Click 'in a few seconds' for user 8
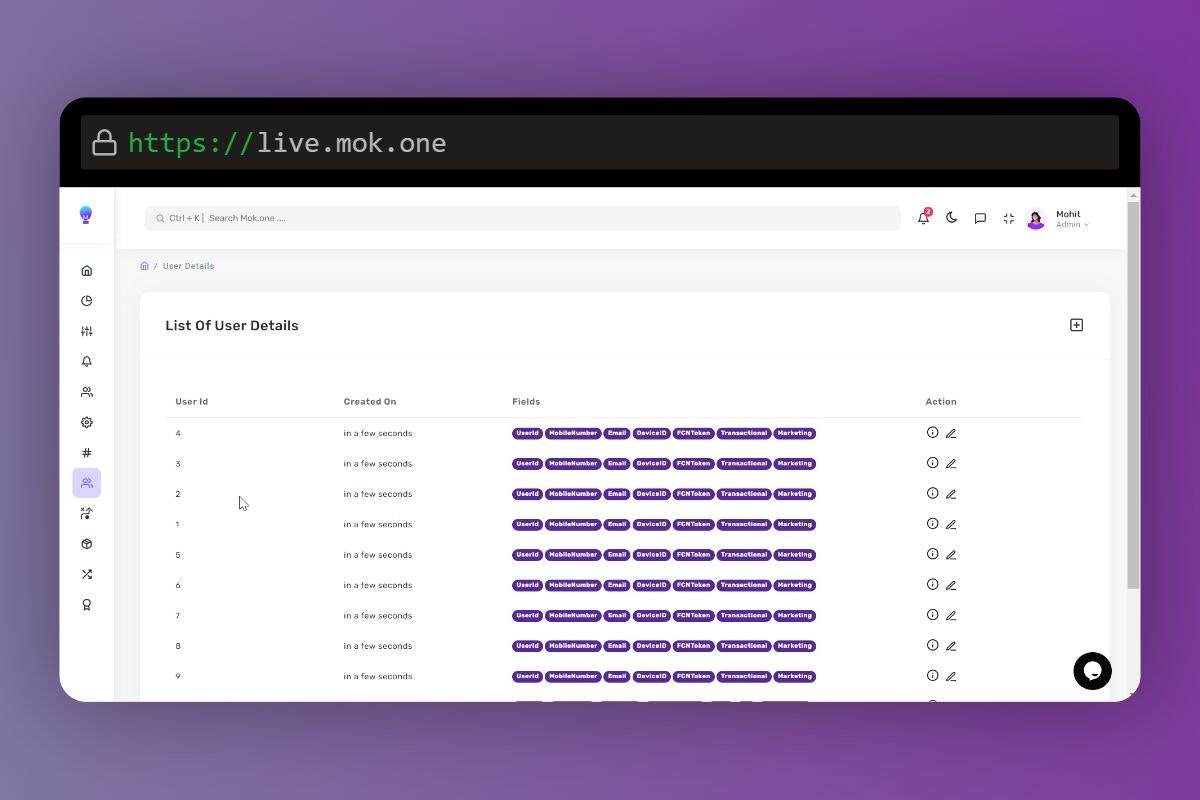This screenshot has width=1200, height=800. [x=378, y=646]
